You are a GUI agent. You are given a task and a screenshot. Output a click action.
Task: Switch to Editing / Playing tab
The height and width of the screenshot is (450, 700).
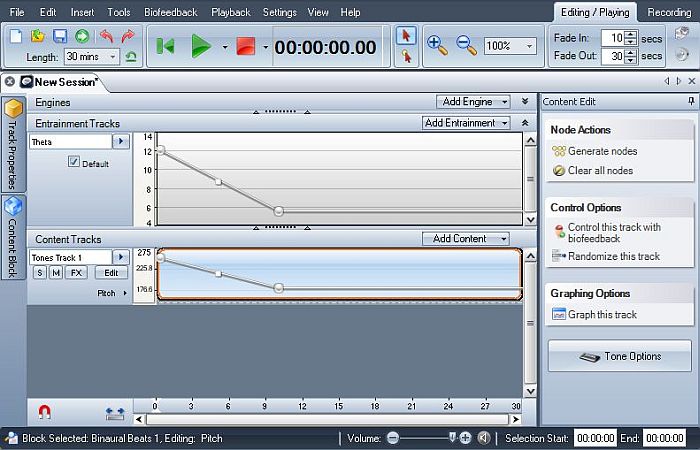[595, 12]
